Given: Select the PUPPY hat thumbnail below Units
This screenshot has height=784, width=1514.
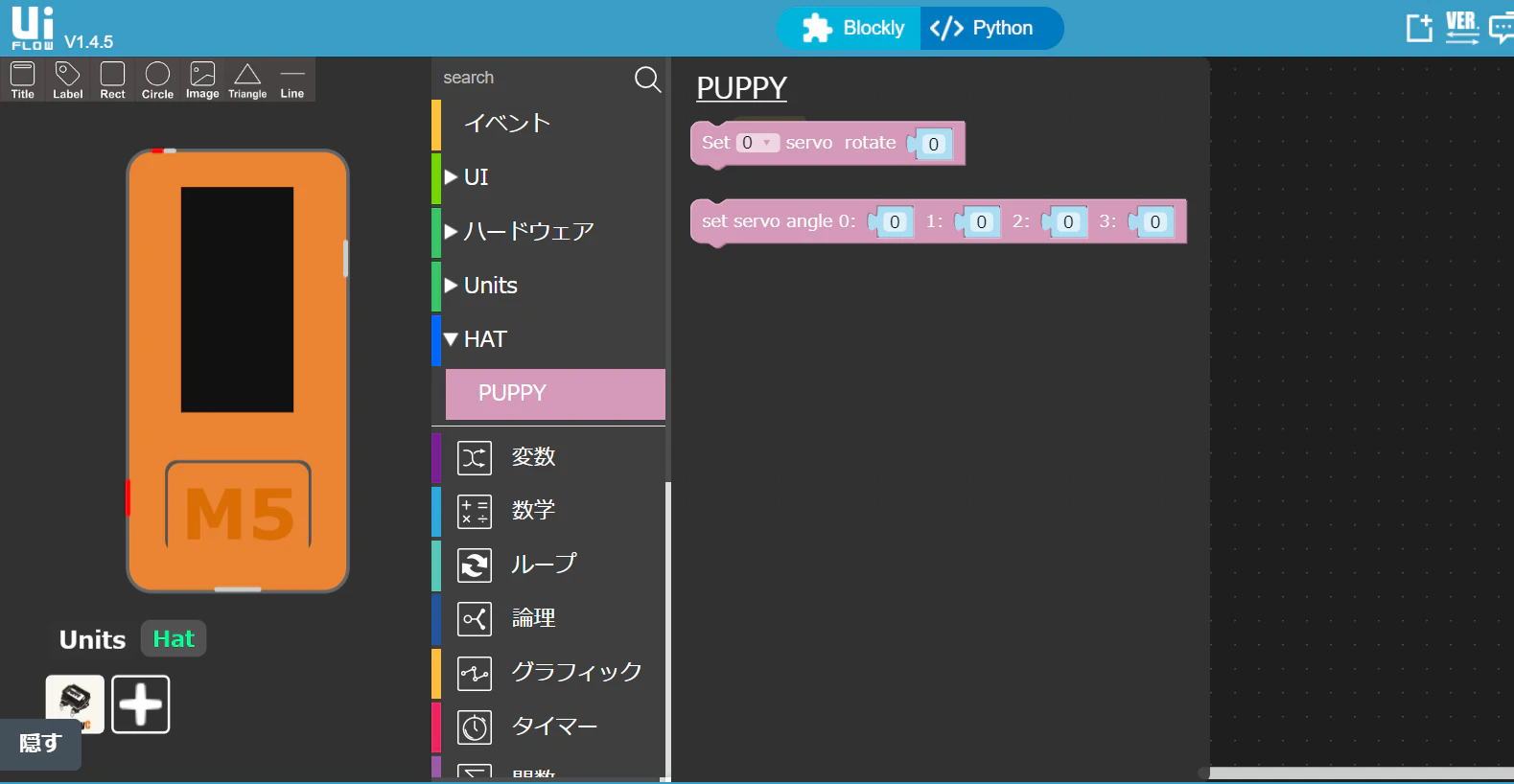Looking at the screenshot, I should tap(75, 704).
